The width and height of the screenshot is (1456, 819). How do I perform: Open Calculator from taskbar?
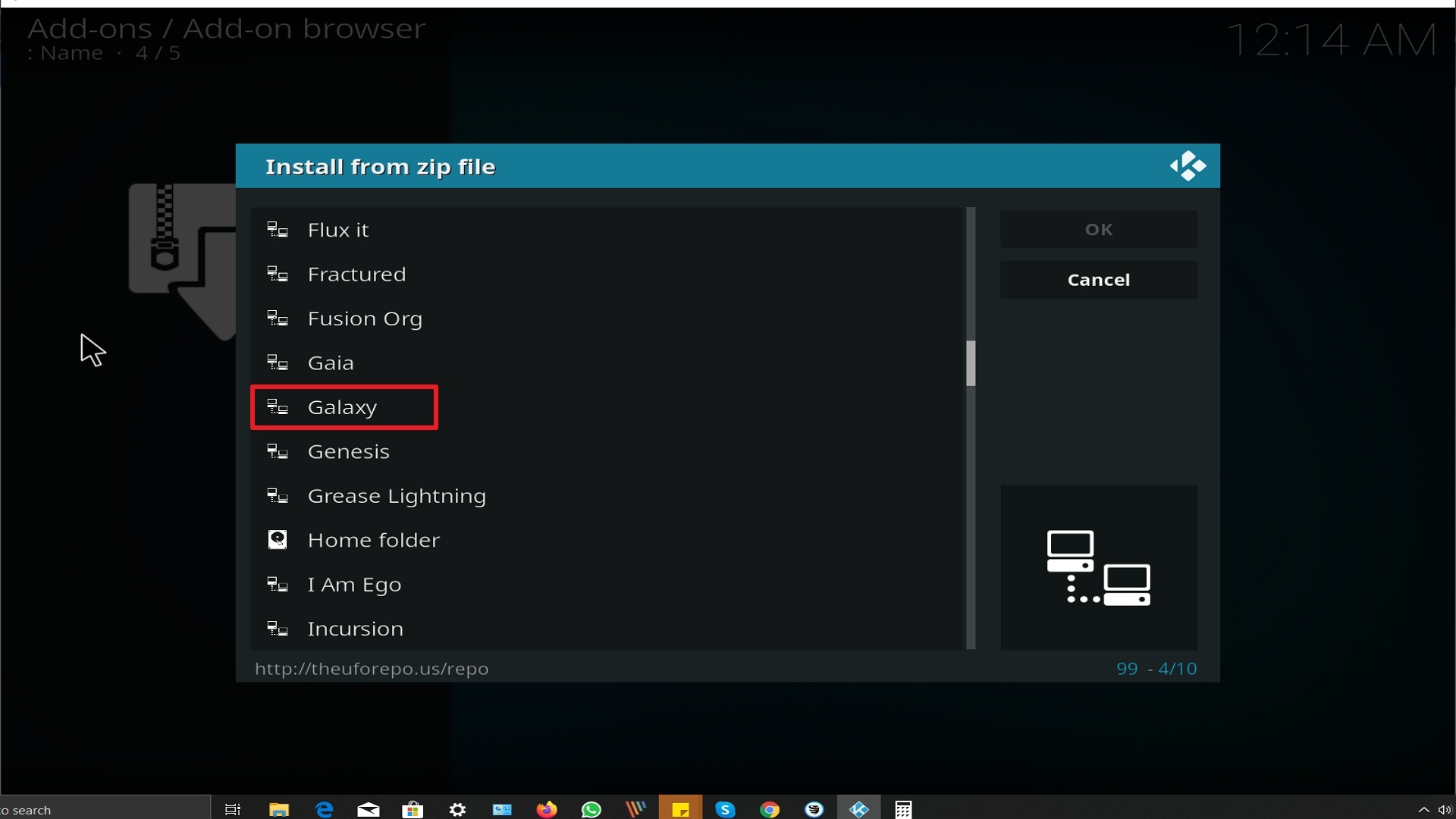point(903,809)
